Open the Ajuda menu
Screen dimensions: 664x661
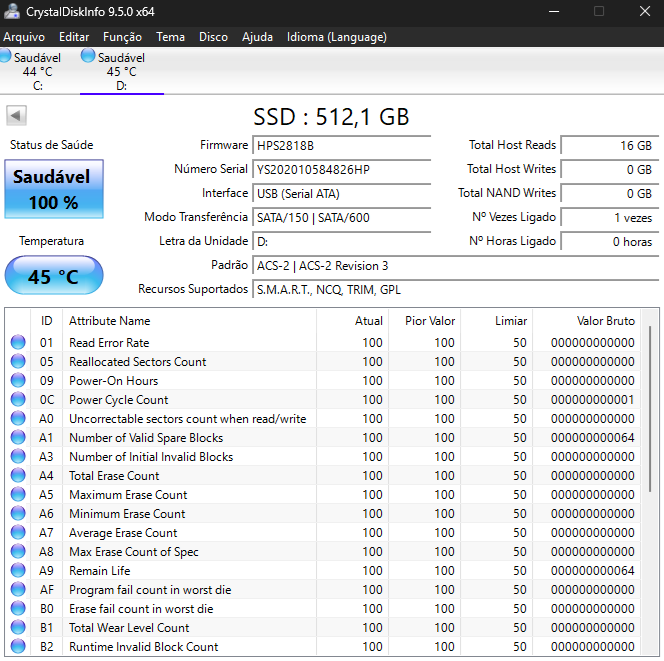click(x=257, y=37)
